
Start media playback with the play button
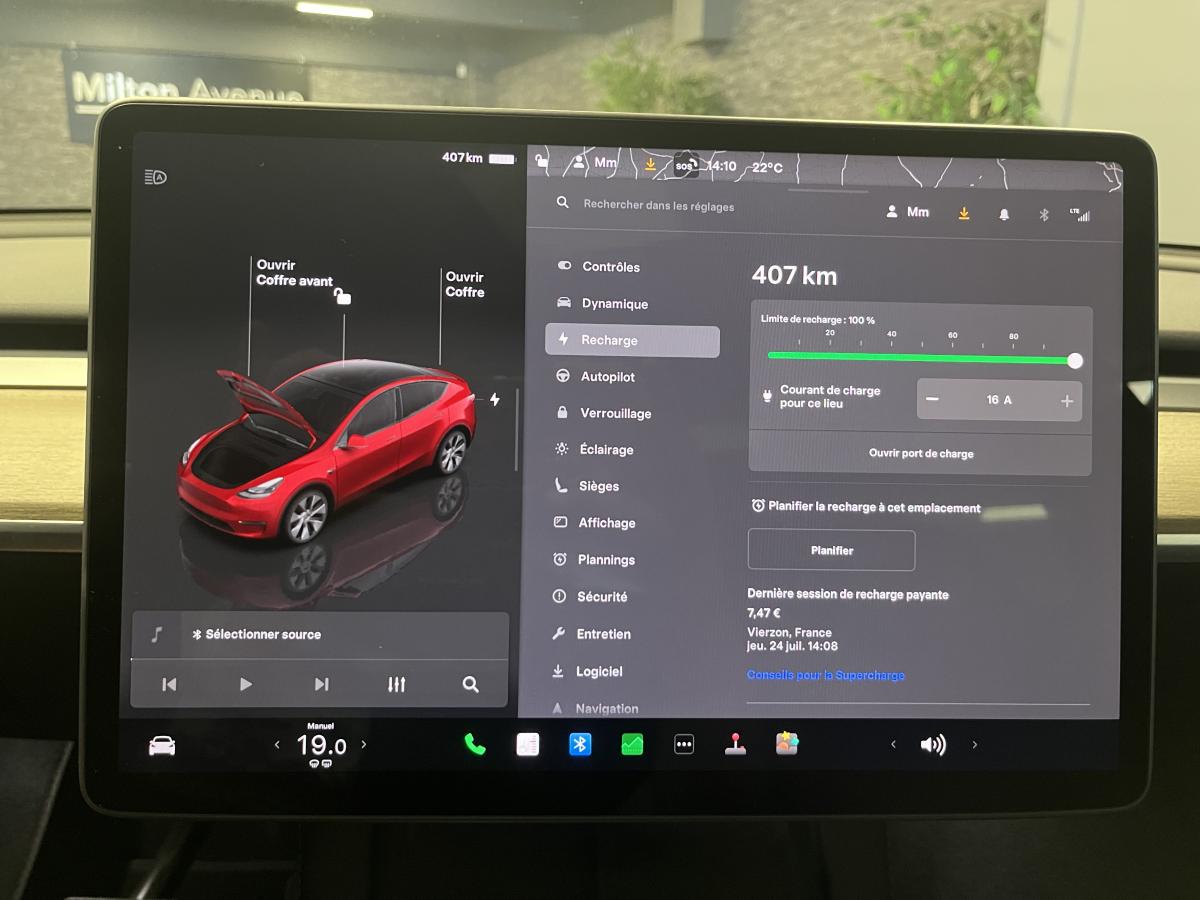point(246,684)
